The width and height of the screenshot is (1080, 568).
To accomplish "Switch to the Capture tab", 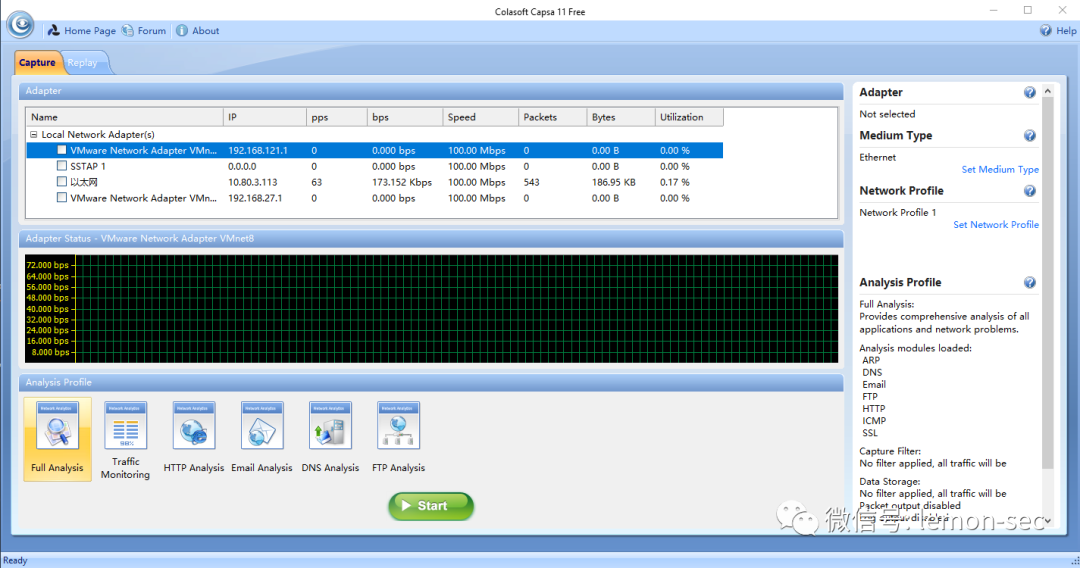I will [x=37, y=63].
